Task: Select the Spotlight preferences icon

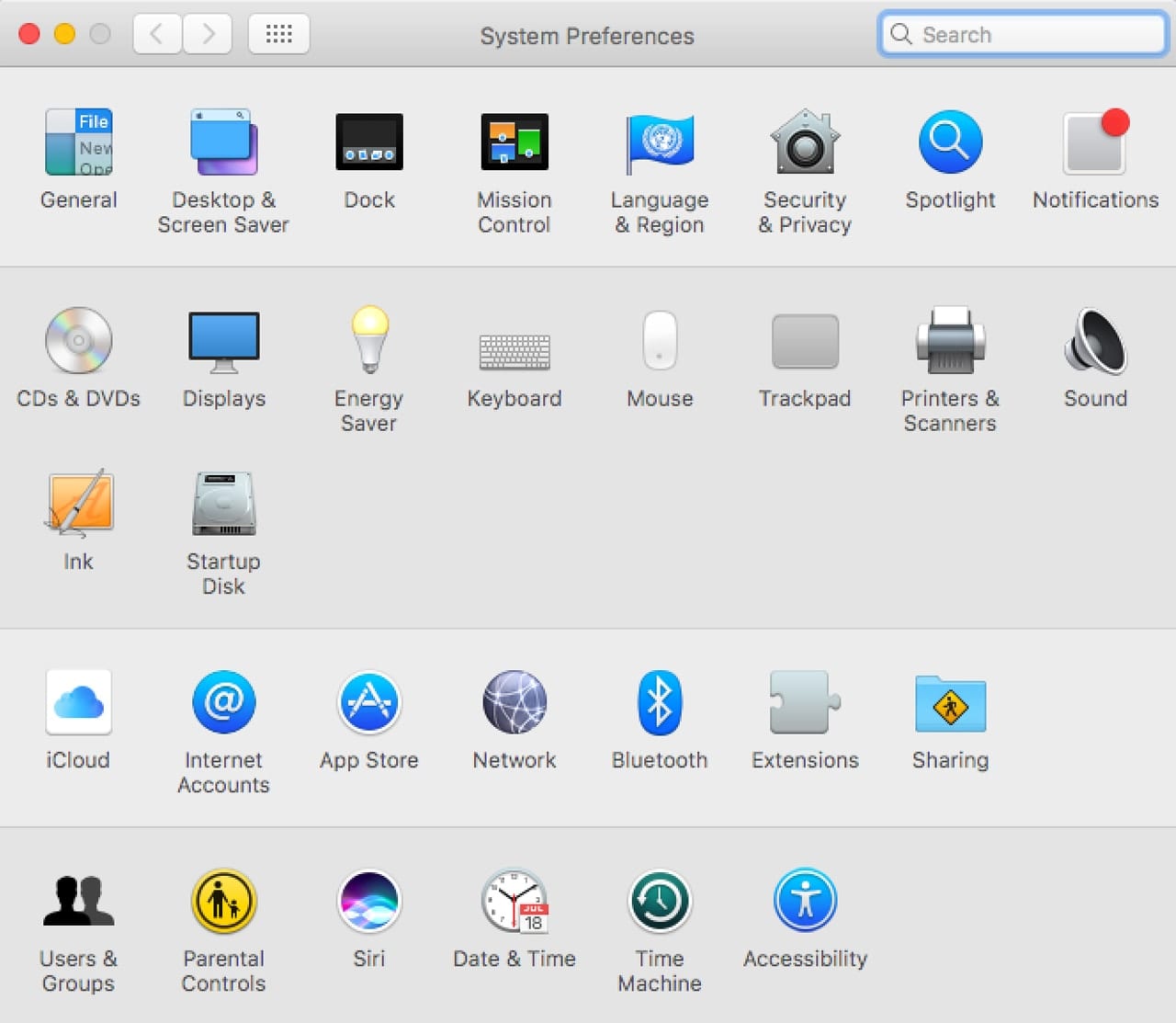Action: pyautogui.click(x=950, y=142)
